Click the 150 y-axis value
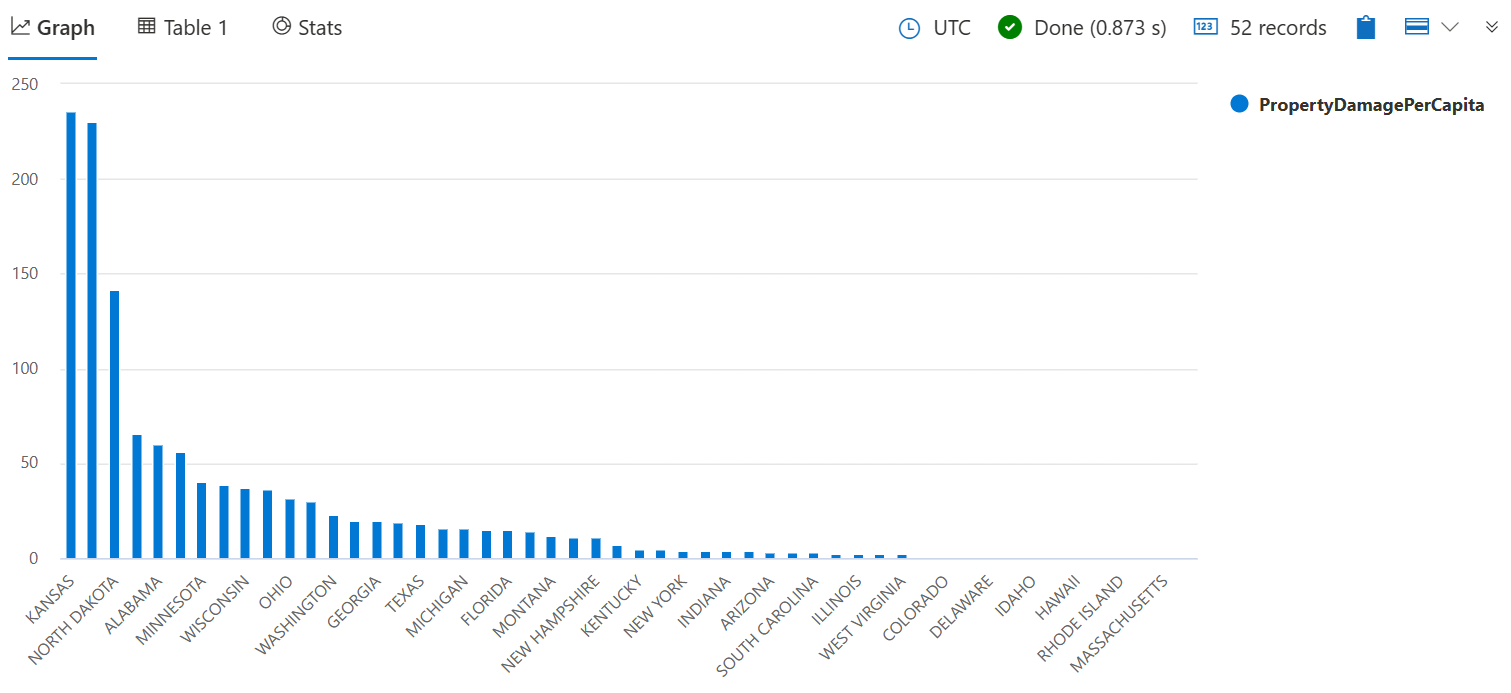Image resolution: width=1511 pixels, height=693 pixels. (24, 274)
